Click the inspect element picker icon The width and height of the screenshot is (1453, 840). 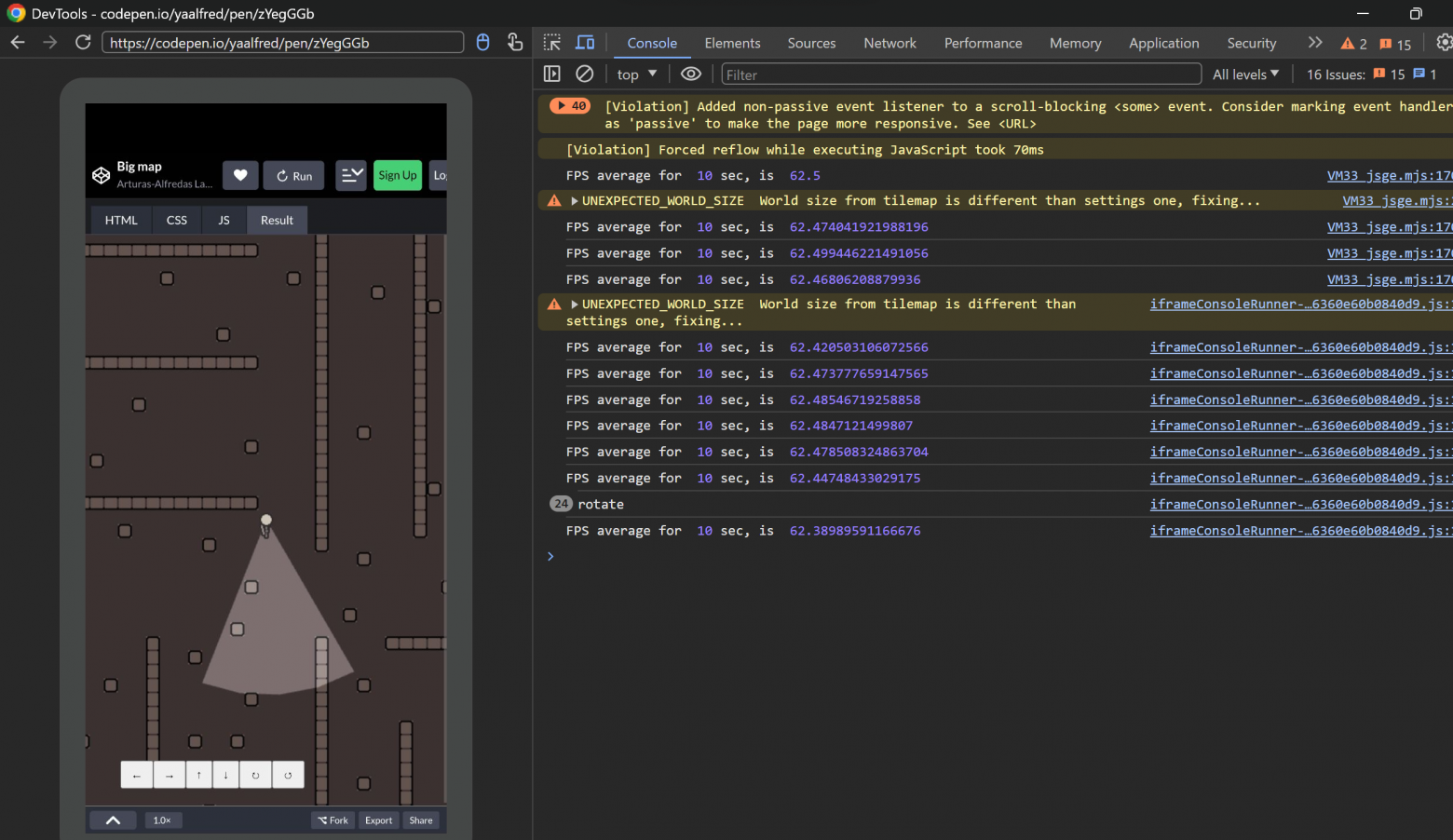point(552,43)
